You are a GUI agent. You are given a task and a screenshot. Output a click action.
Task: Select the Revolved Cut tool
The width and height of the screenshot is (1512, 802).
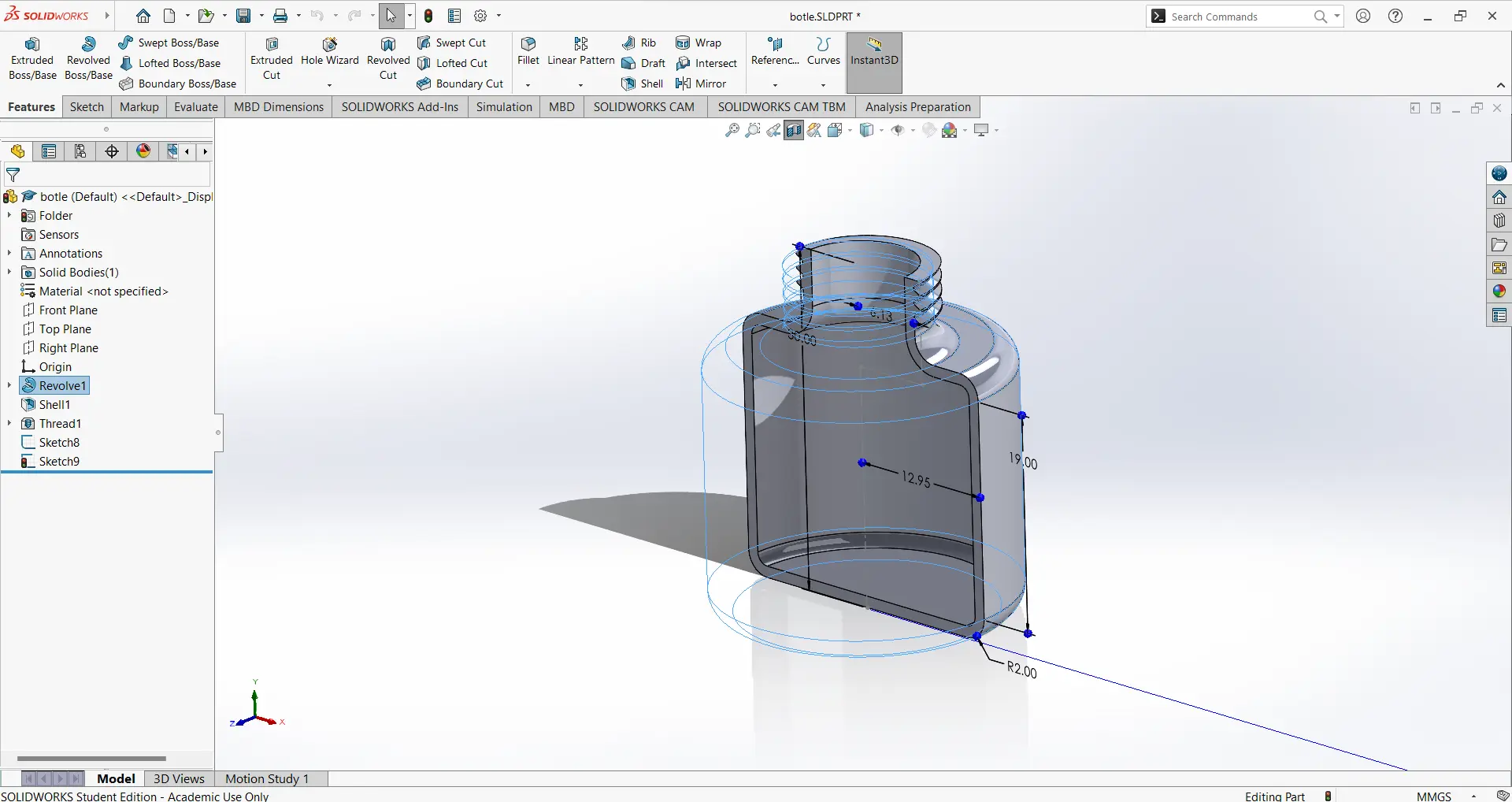click(388, 58)
